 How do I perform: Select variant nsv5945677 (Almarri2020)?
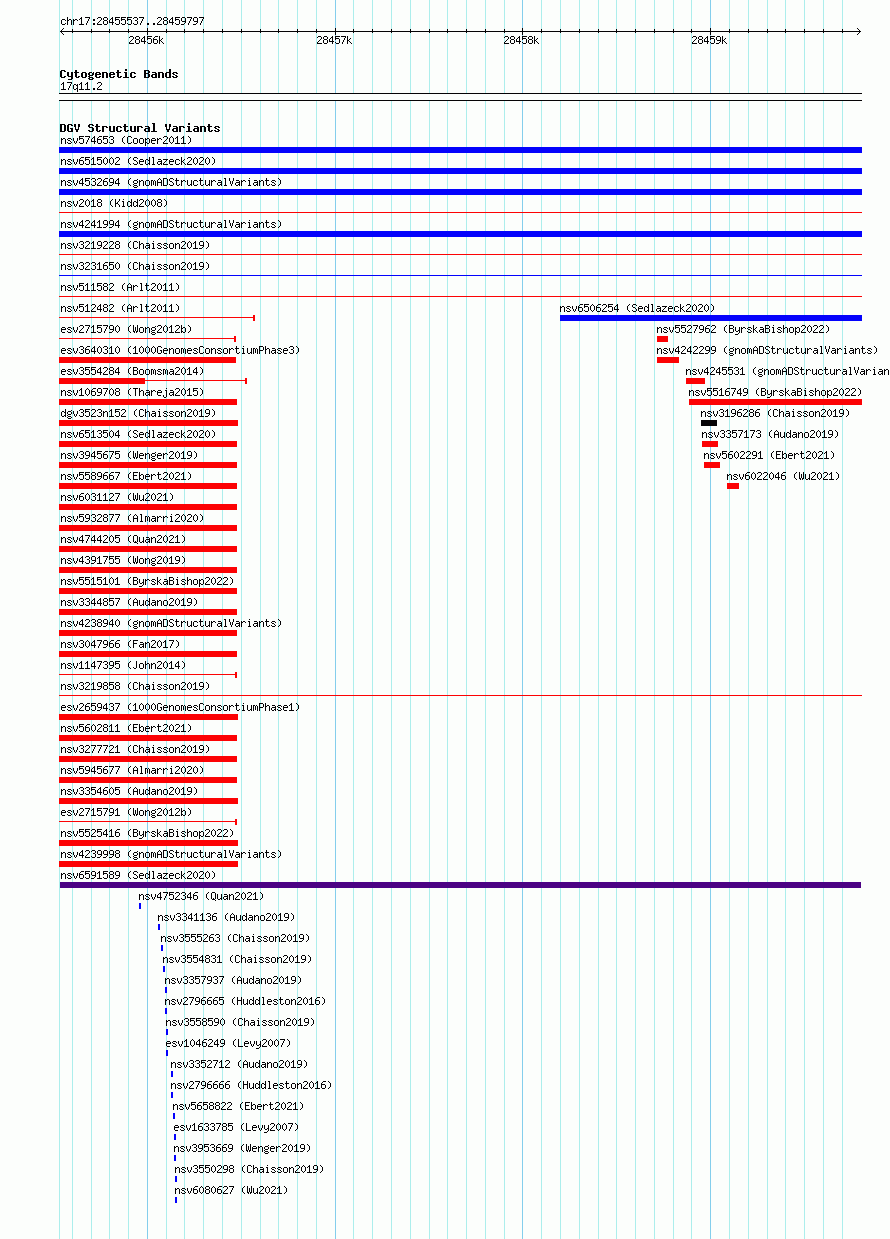point(132,770)
